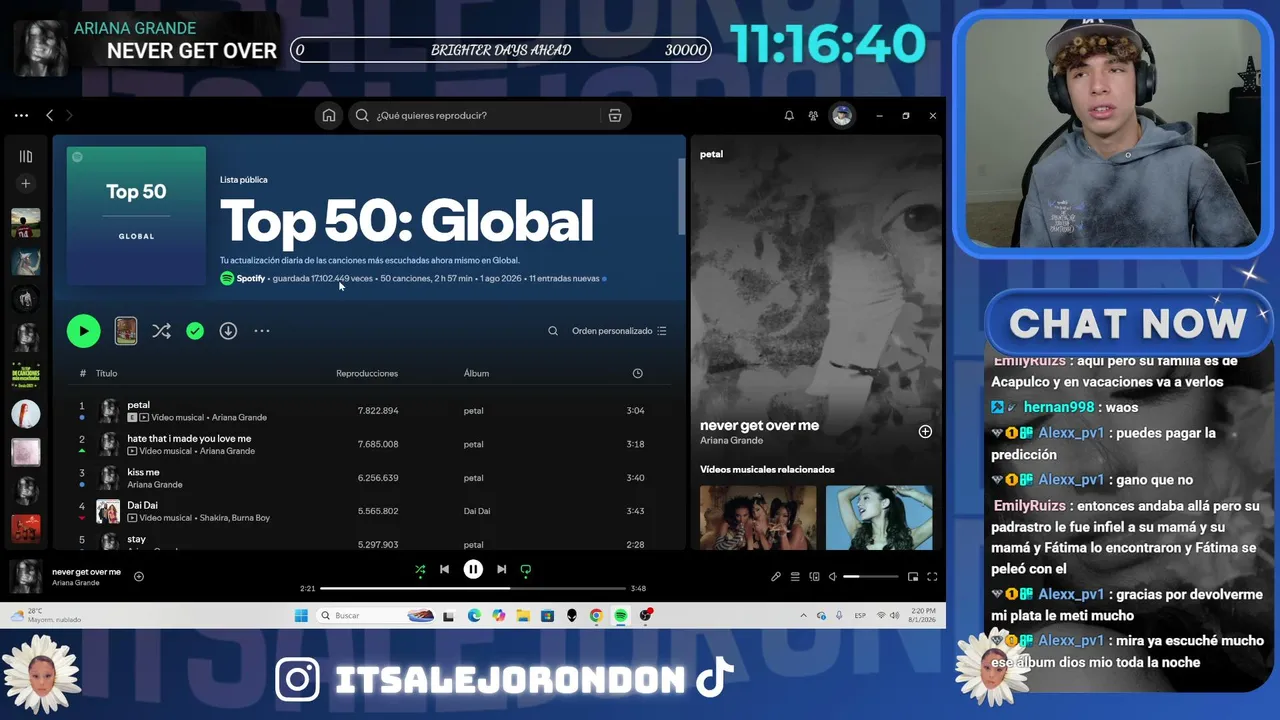Screen dimensions: 1280x720
Task: Create a new playlist with plus icon
Action: click(26, 183)
